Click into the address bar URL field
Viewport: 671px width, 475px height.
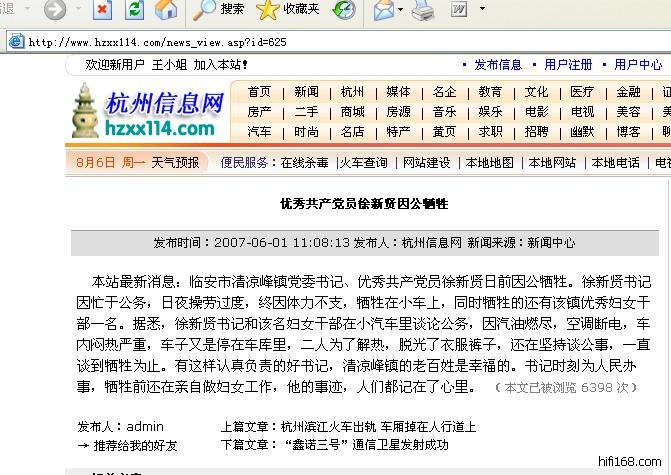click(x=300, y=42)
